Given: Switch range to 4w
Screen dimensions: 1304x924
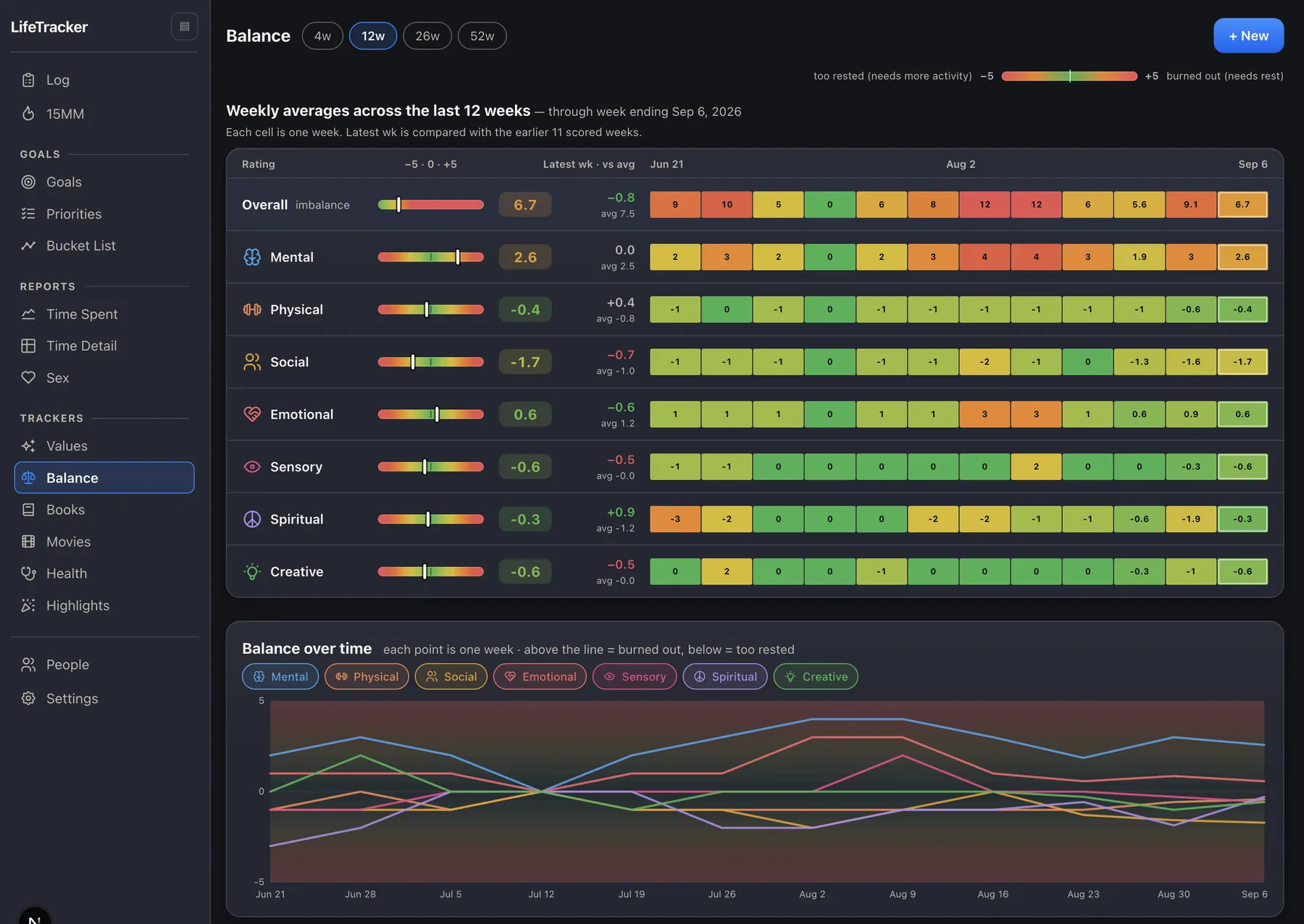Looking at the screenshot, I should [x=322, y=35].
